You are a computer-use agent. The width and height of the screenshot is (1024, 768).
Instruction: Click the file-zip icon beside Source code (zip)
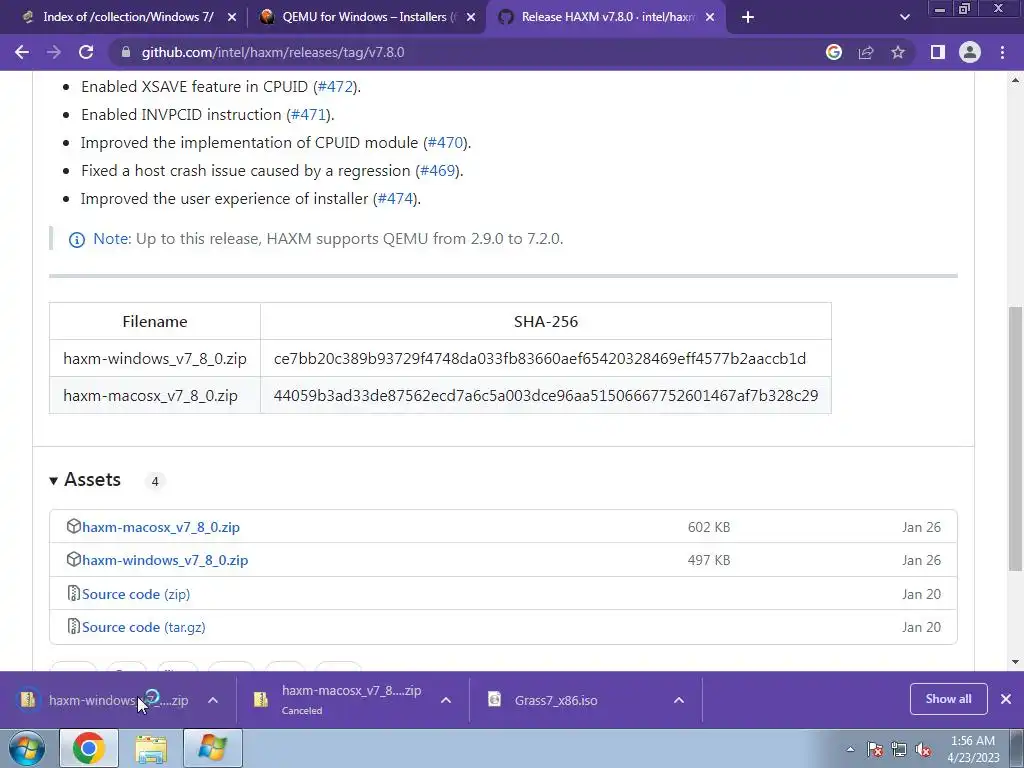point(74,593)
